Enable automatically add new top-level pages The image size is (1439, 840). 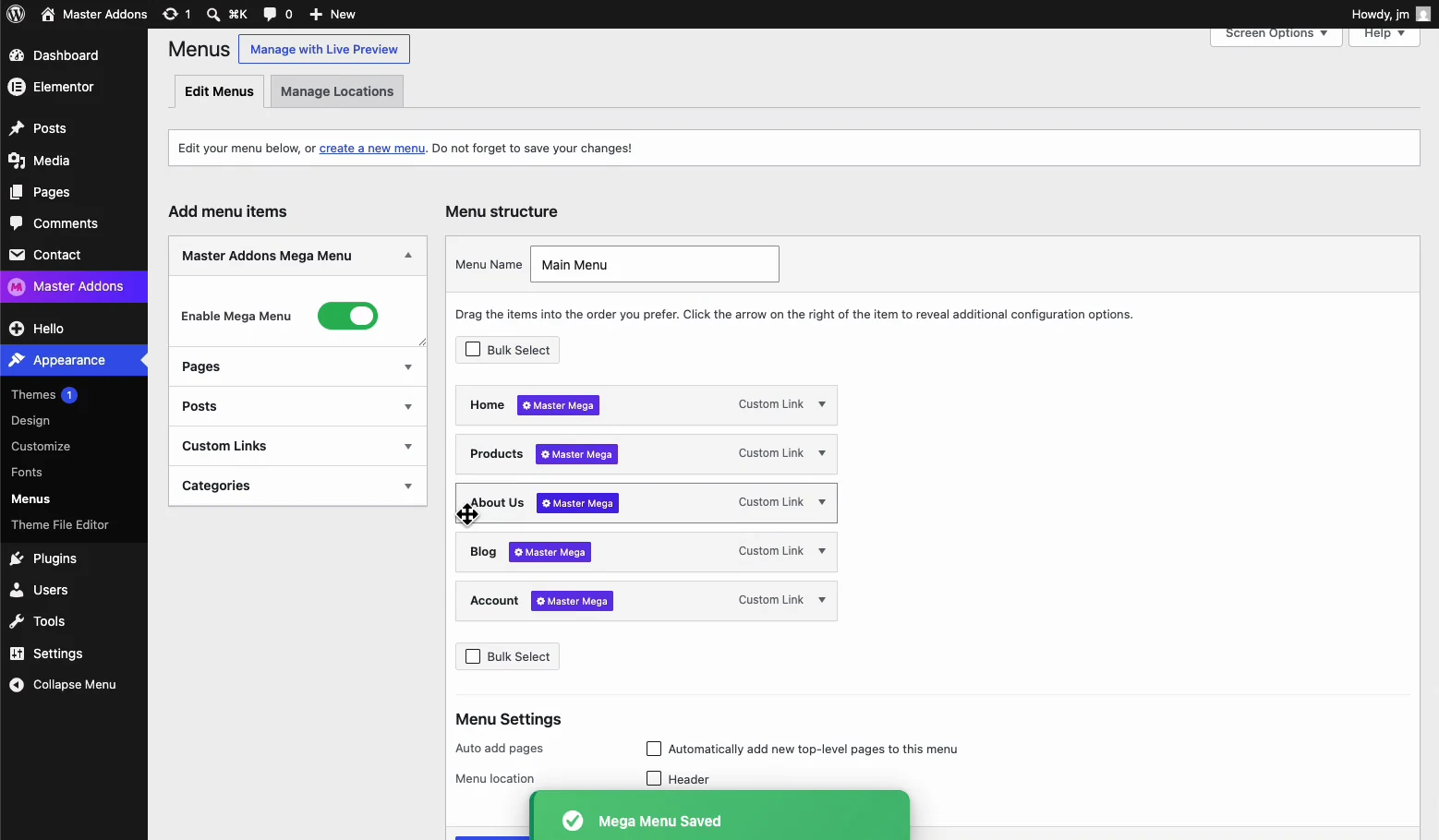click(x=654, y=749)
